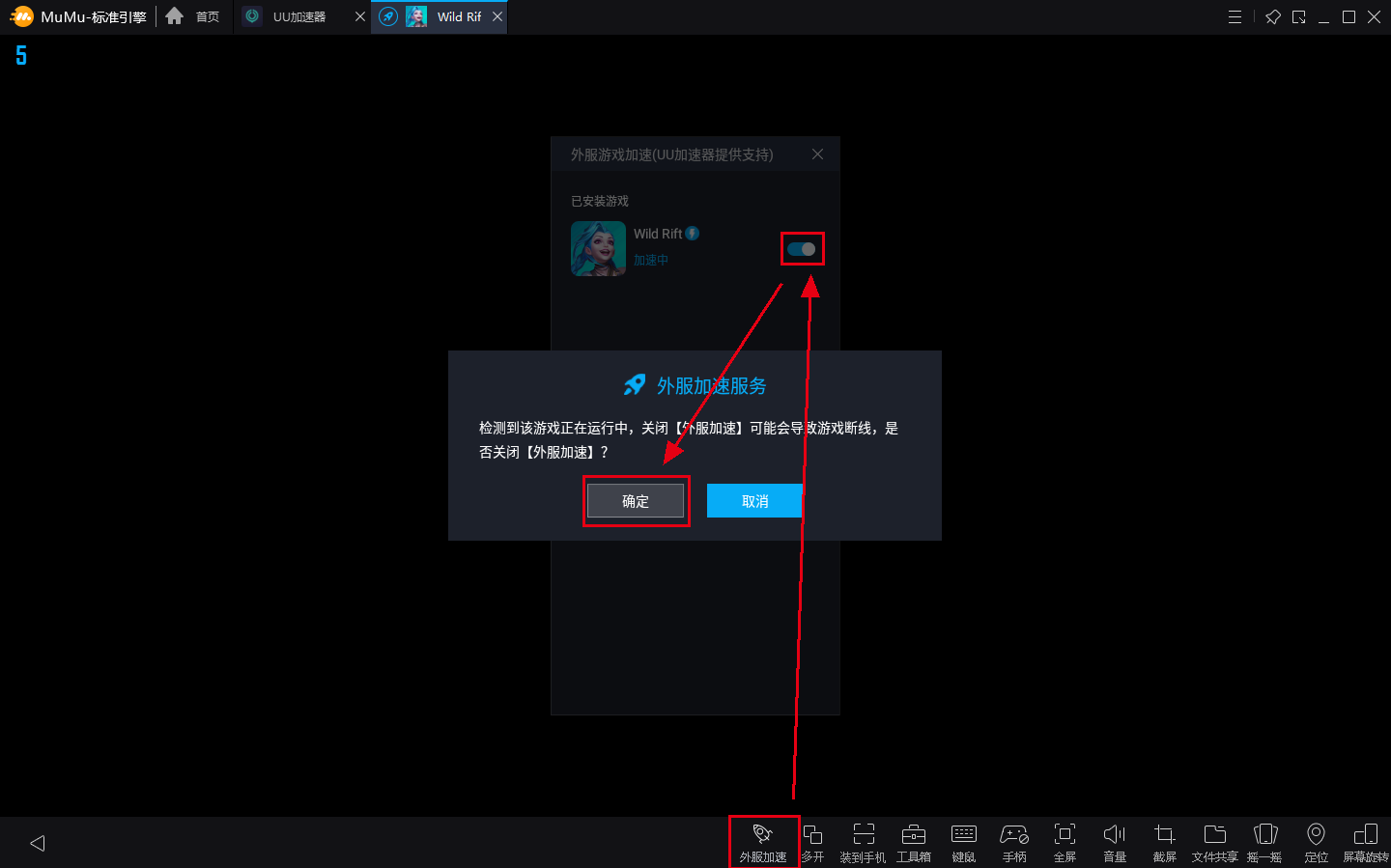Trigger the 摇一摇 shake icon

pyautogui.click(x=1264, y=840)
